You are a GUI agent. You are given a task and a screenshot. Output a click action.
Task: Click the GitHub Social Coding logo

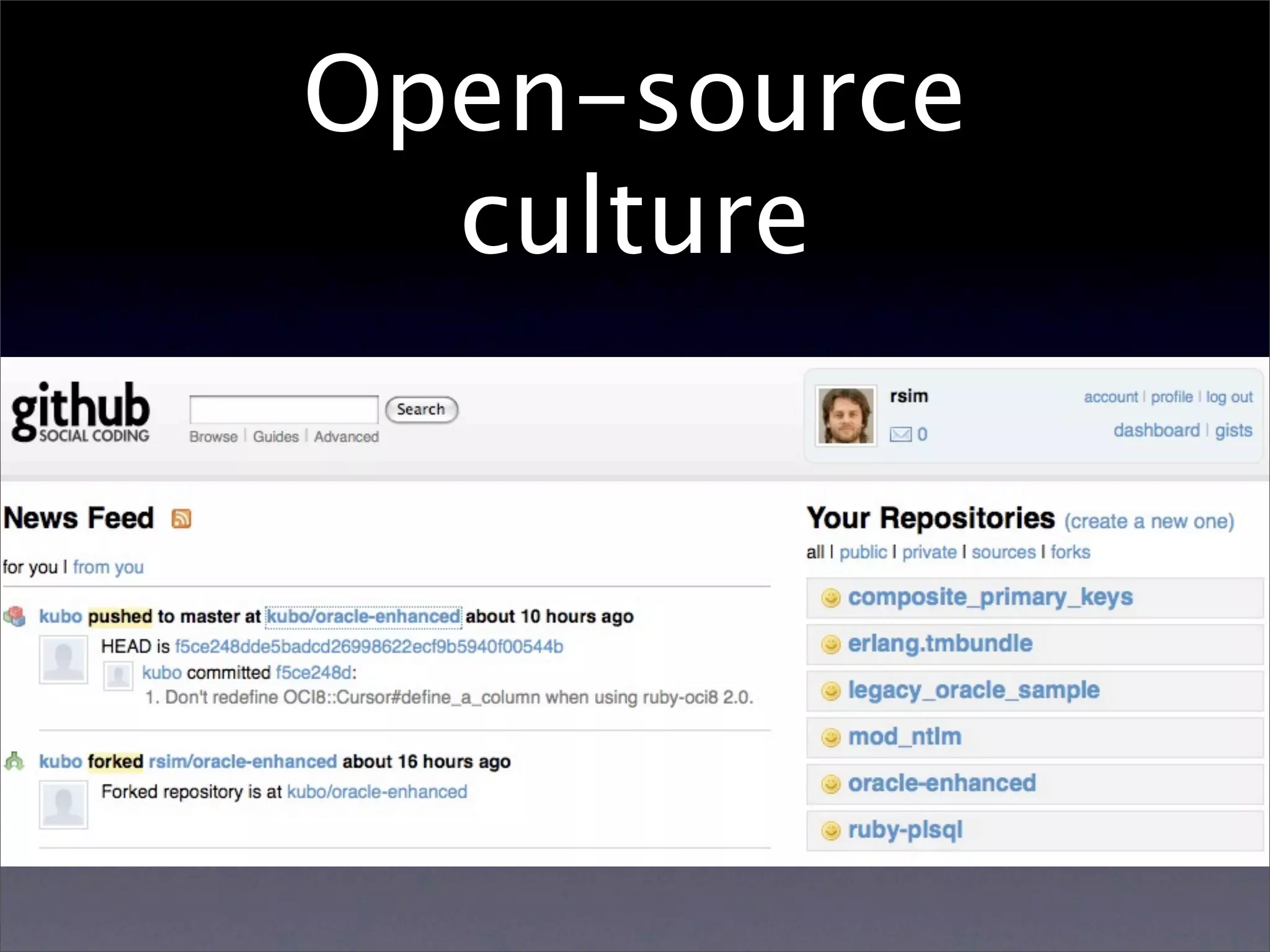pyautogui.click(x=81, y=412)
